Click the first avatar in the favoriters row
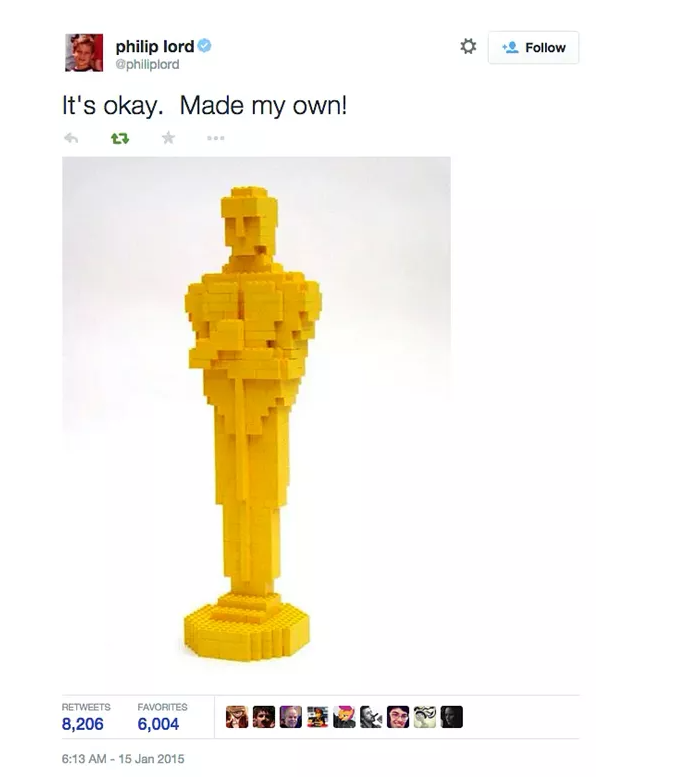Image resolution: width=676 pixels, height=779 pixels. [x=237, y=717]
